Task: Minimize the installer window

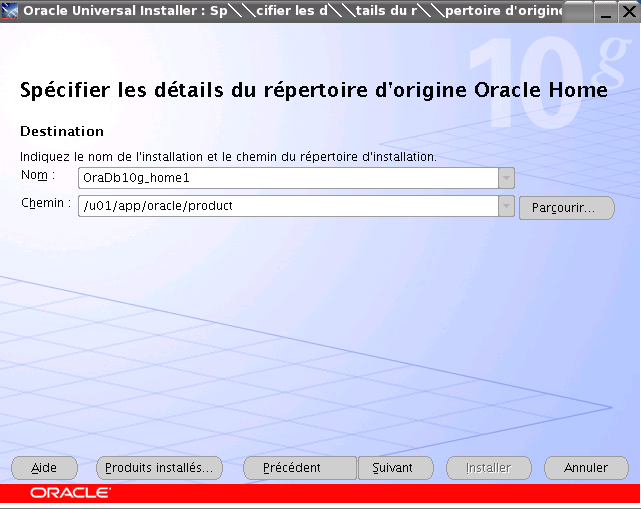Action: [606, 11]
